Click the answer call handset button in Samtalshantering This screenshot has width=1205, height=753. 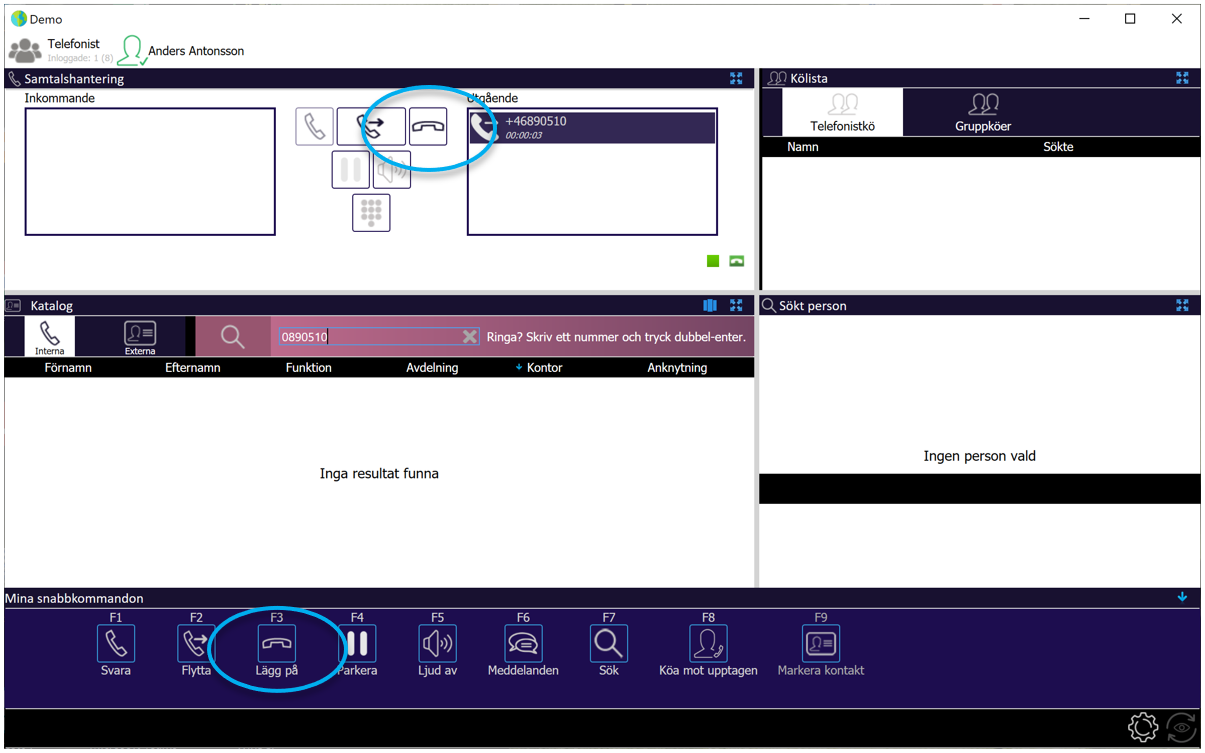click(x=314, y=127)
